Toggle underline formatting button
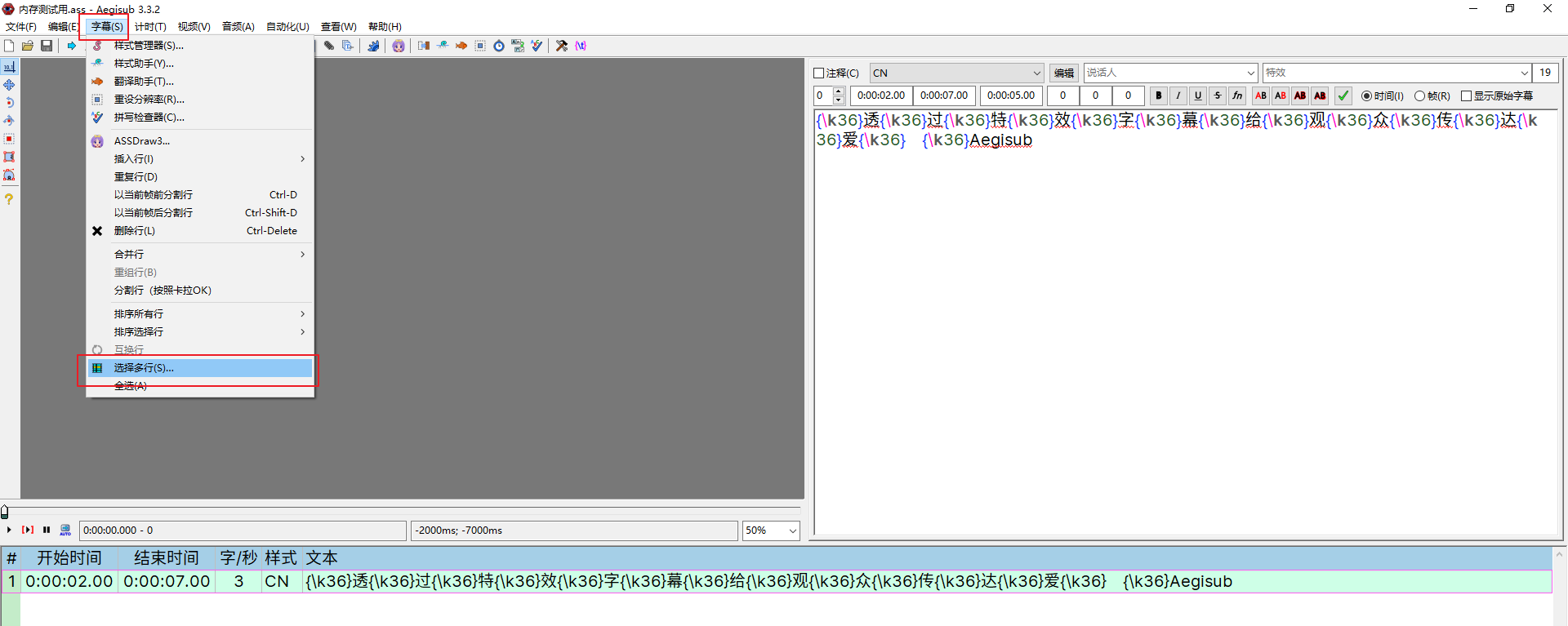Screen dimensions: 1568x626 [x=1198, y=95]
